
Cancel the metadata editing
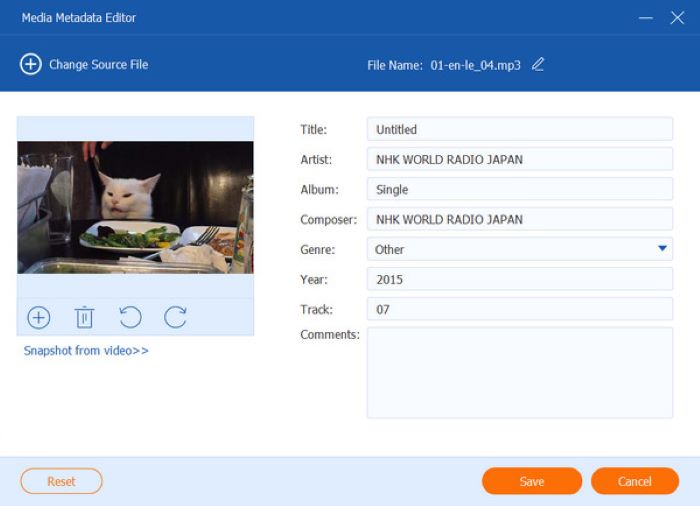634,481
